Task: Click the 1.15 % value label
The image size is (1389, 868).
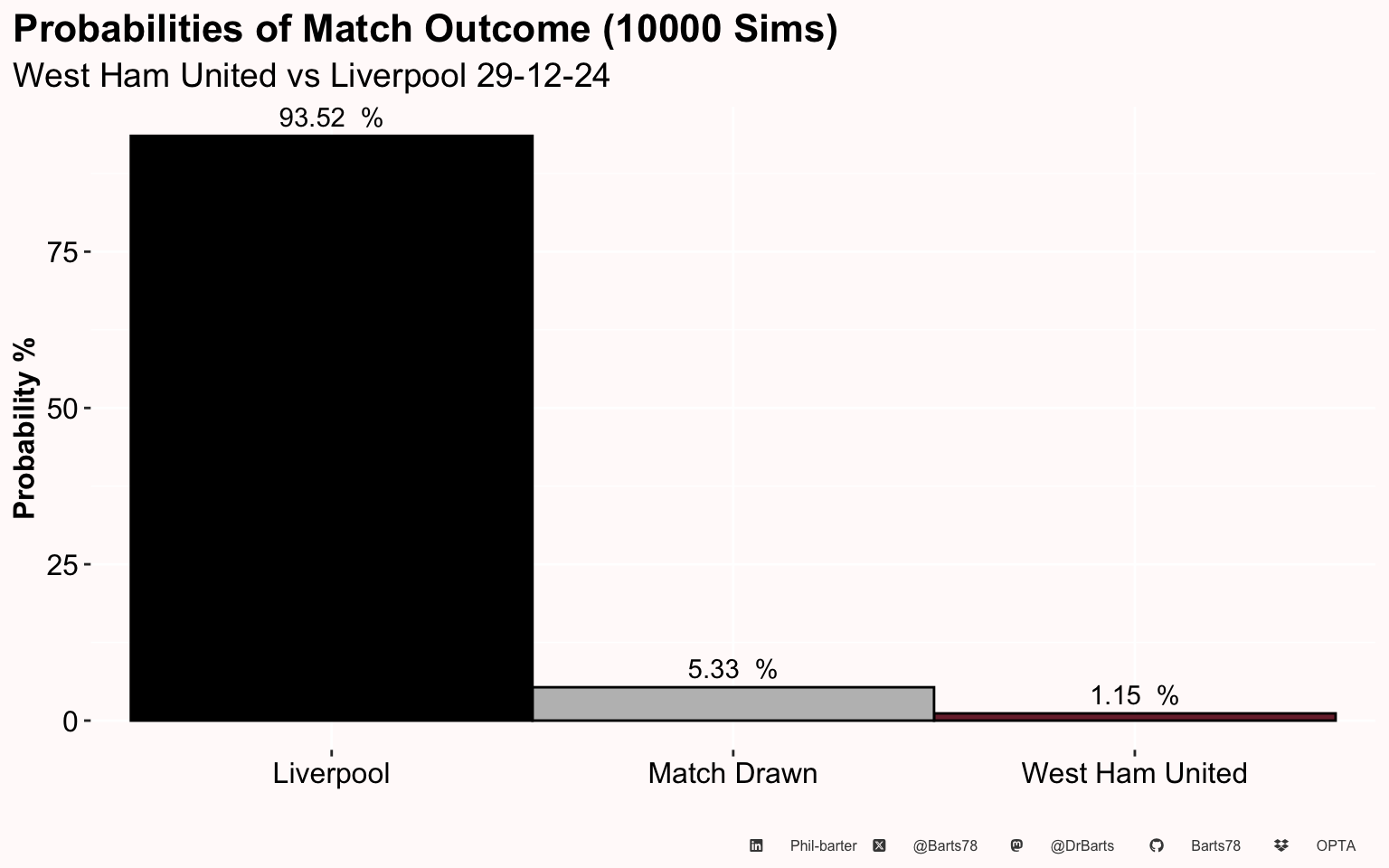Action: [x=1134, y=695]
